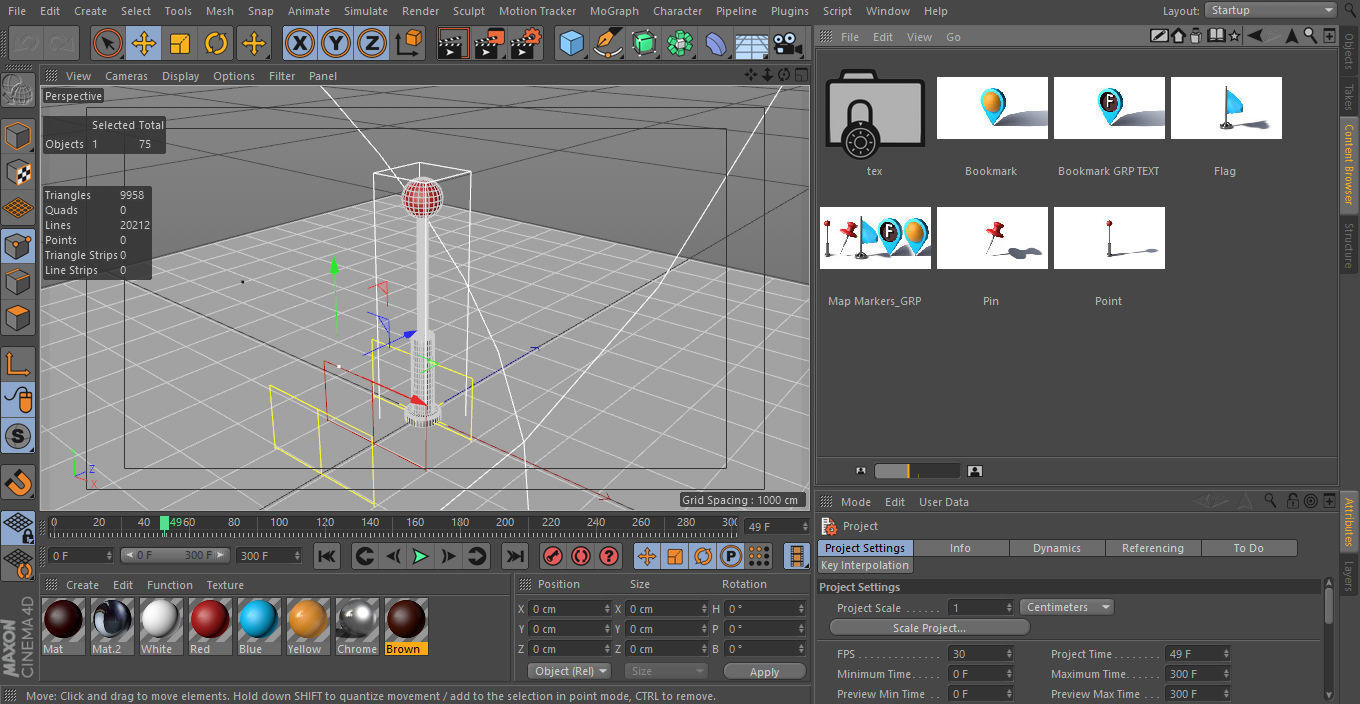Go to start of timeline
Screen dimensions: 1360x704
(327, 556)
